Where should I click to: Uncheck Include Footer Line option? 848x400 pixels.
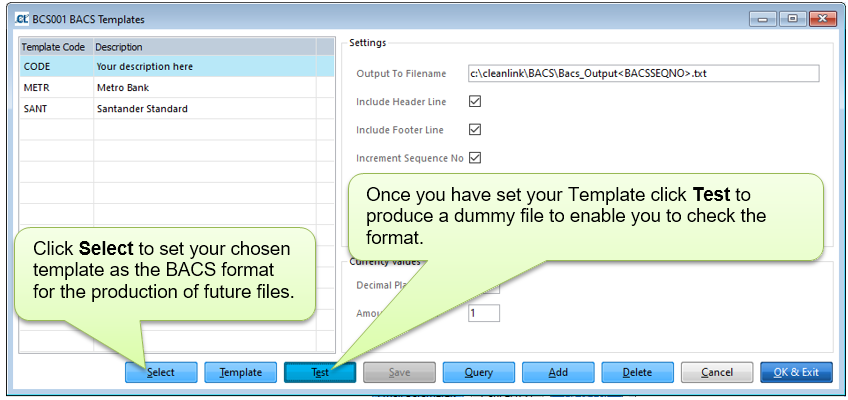pos(475,130)
